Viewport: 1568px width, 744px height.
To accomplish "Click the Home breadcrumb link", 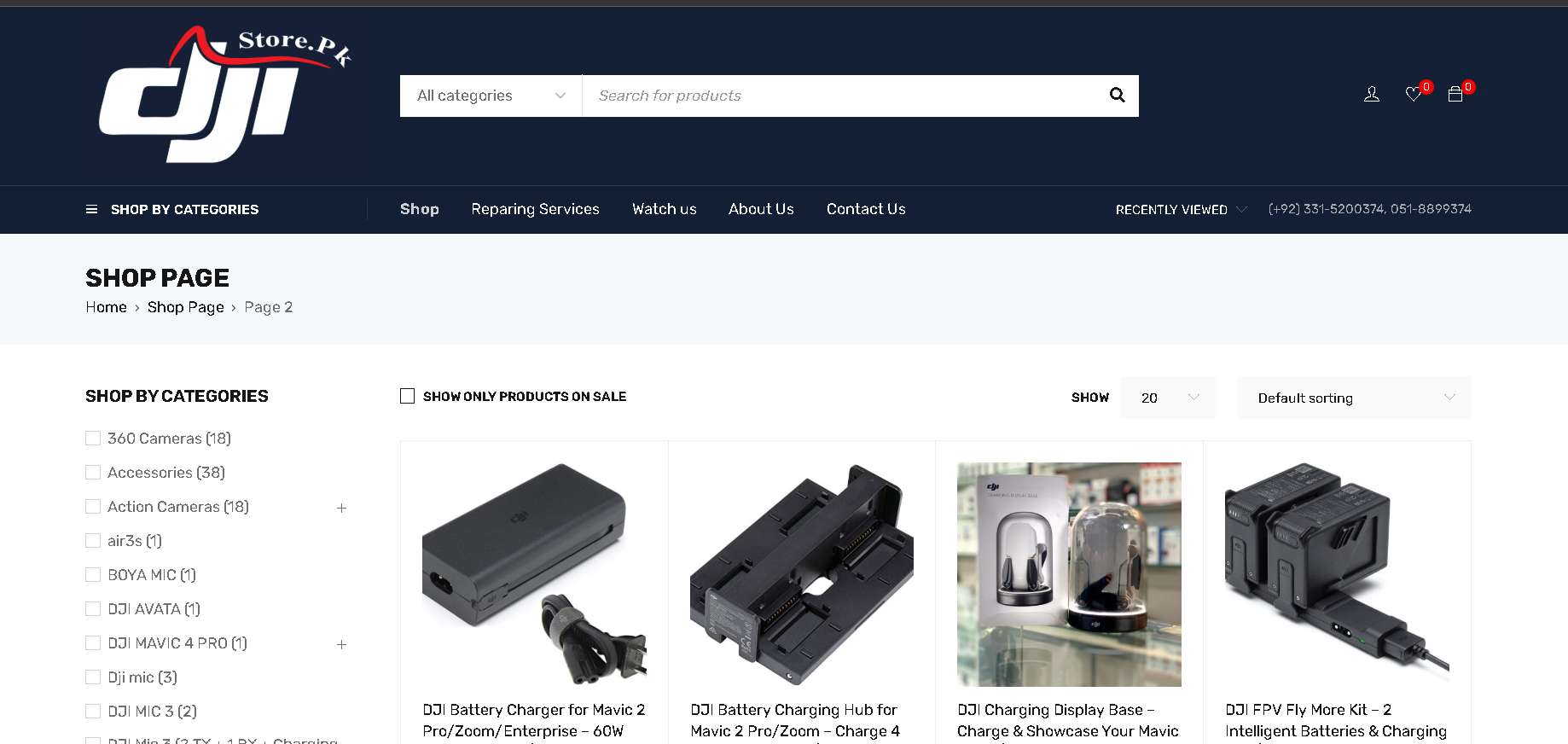I will pos(106,307).
